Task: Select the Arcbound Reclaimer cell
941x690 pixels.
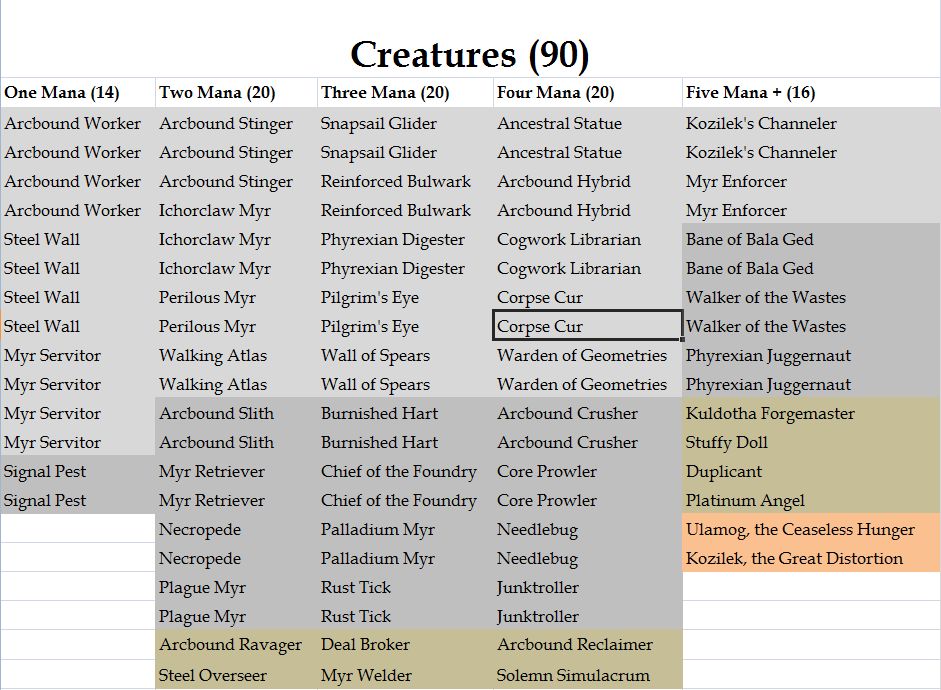Action: click(x=588, y=644)
